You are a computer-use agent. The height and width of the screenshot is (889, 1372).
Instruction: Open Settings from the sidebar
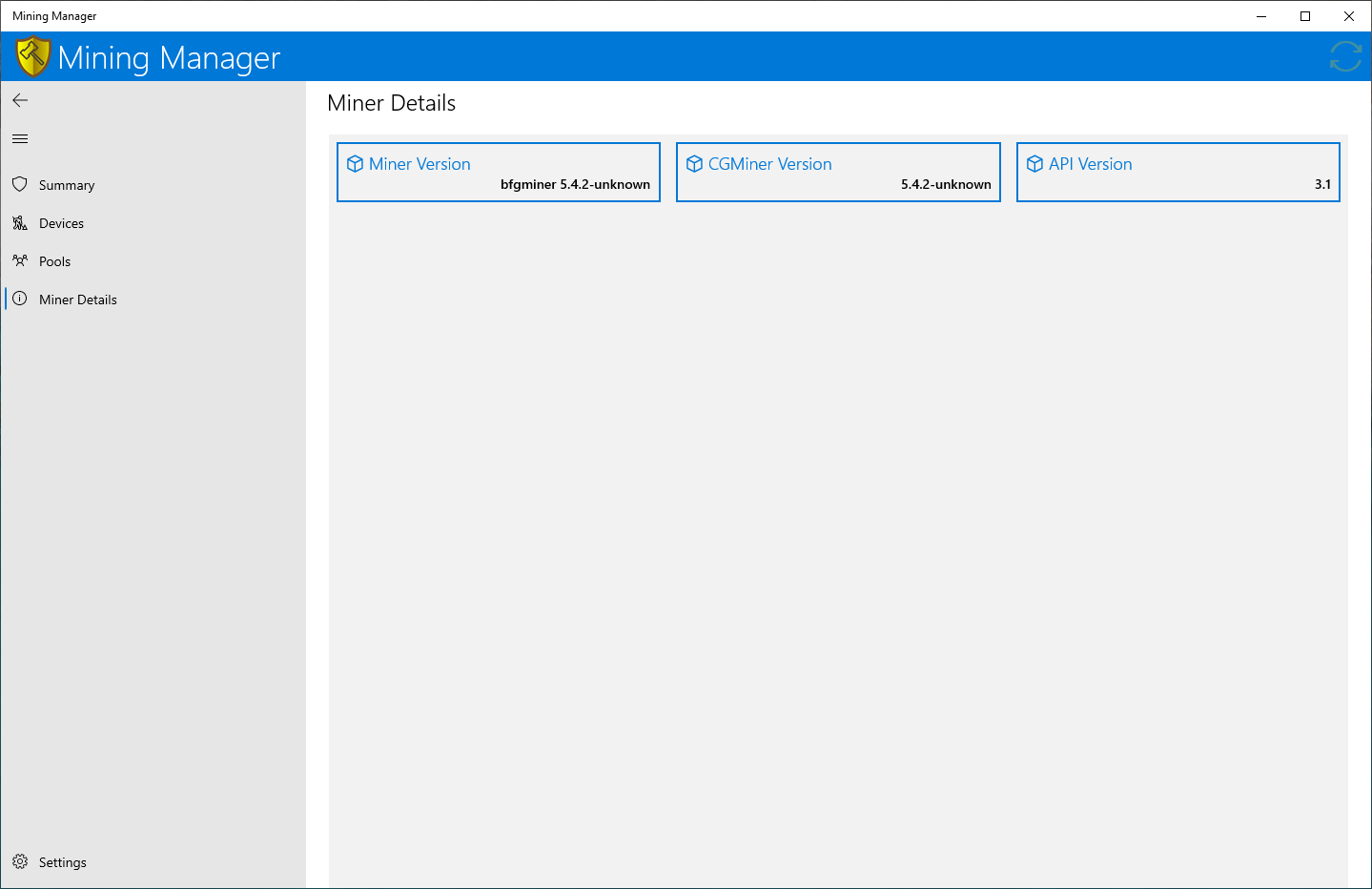coord(154,862)
